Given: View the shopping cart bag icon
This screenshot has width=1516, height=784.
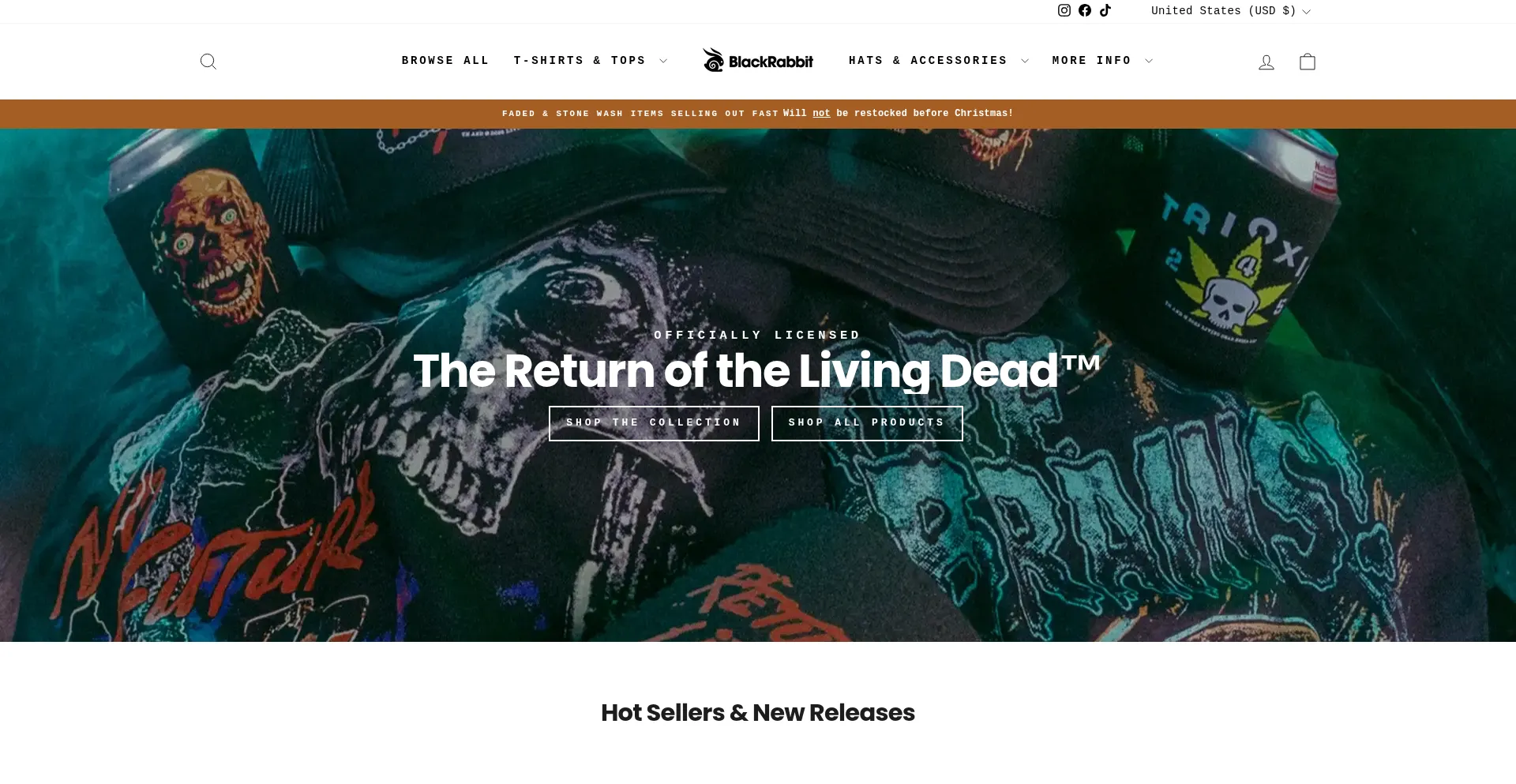Looking at the screenshot, I should click(1308, 62).
